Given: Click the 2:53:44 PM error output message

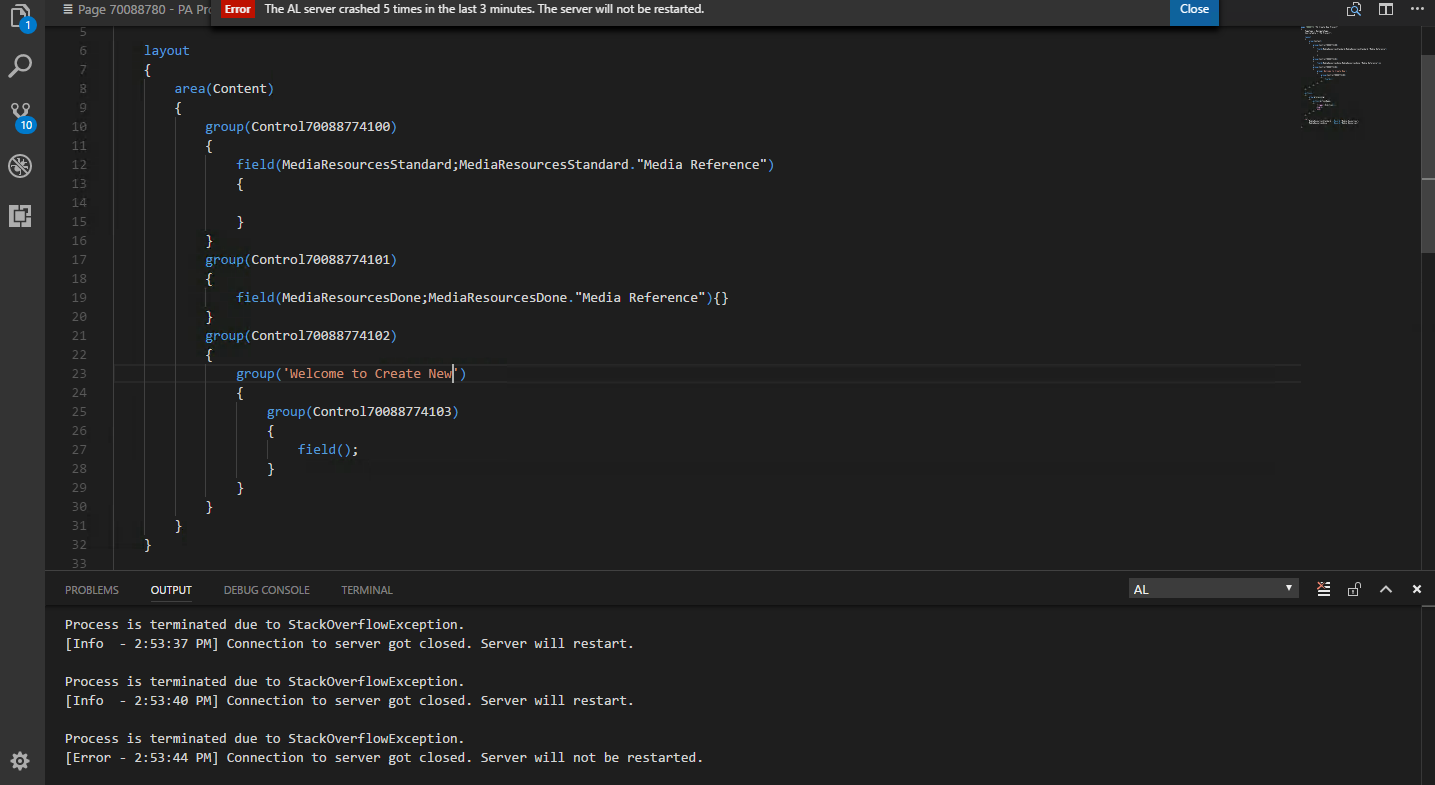Looking at the screenshot, I should 385,758.
